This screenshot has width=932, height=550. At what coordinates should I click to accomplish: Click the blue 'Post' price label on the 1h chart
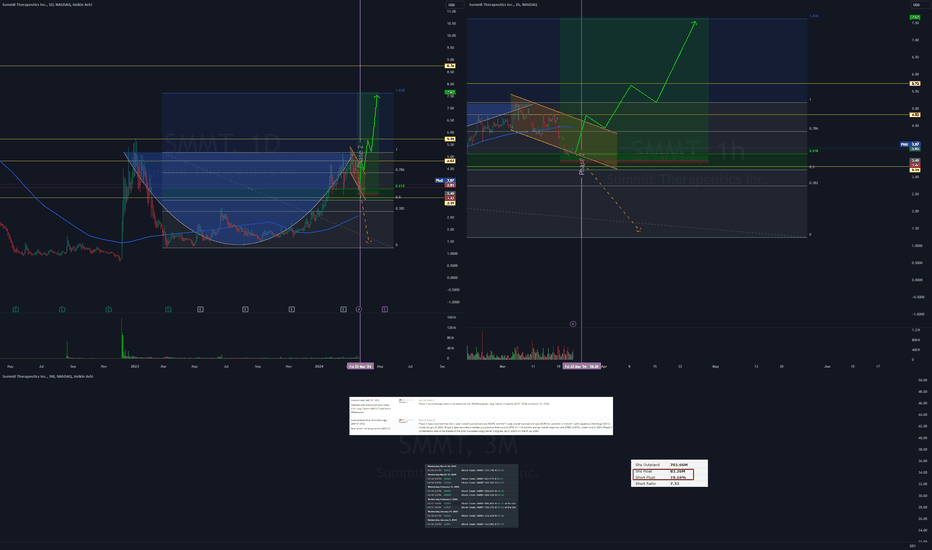tap(910, 144)
